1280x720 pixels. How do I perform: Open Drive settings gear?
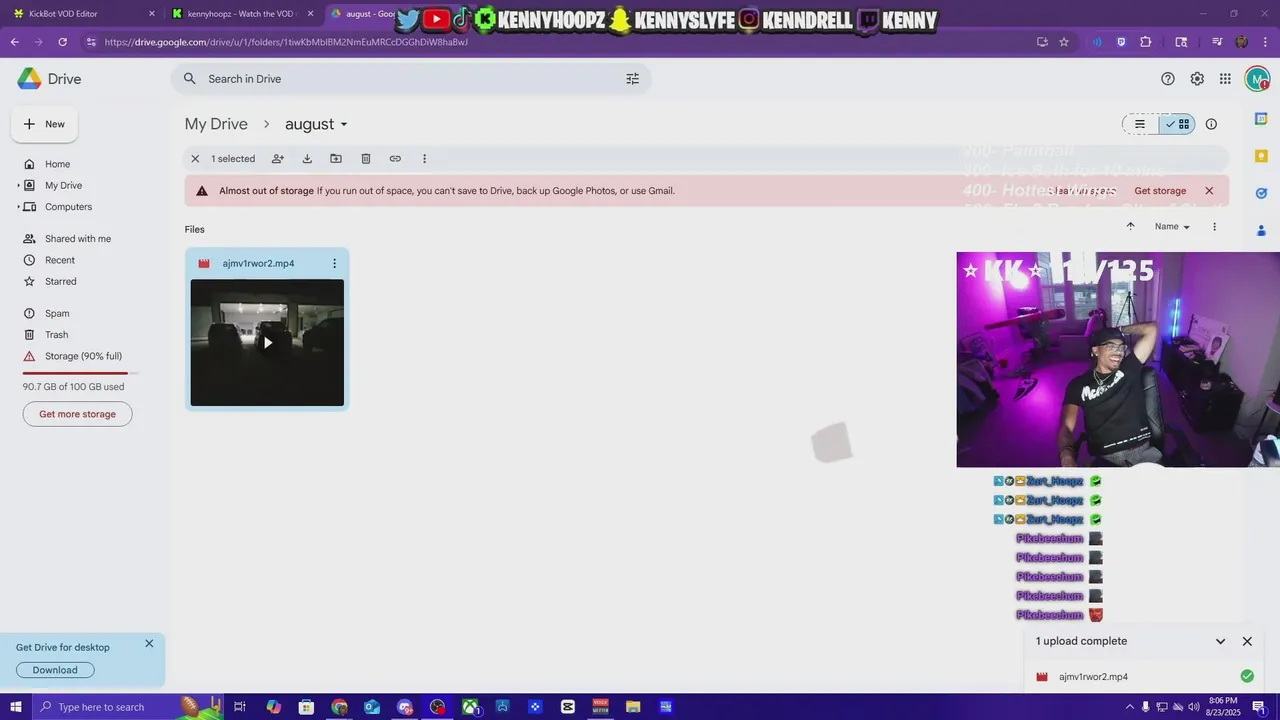point(1197,79)
